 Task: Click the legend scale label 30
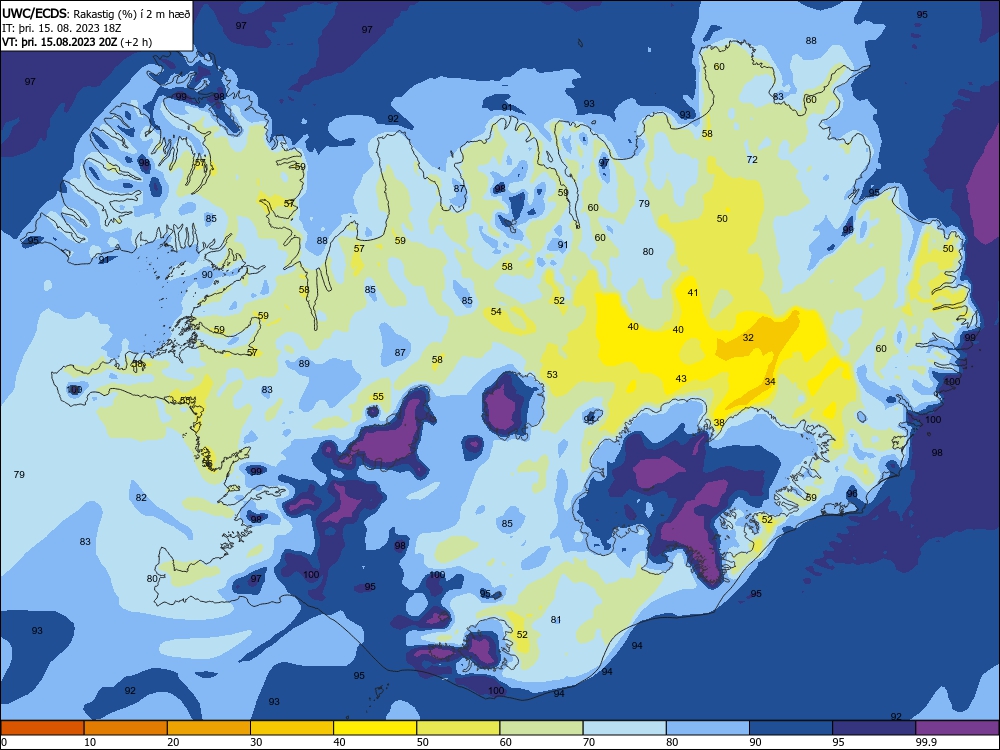tap(256, 742)
